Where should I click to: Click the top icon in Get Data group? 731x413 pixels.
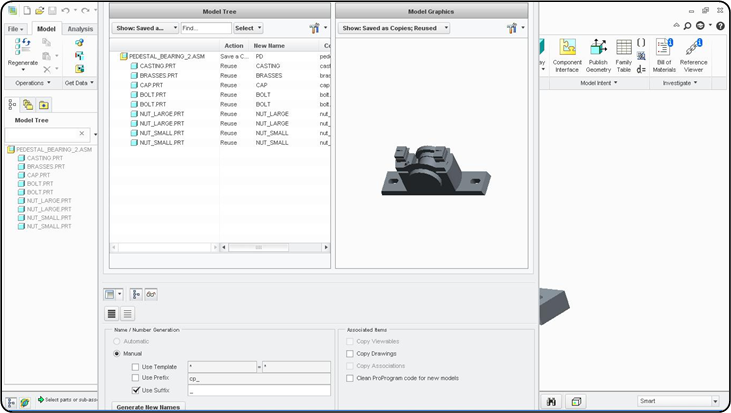pos(79,42)
